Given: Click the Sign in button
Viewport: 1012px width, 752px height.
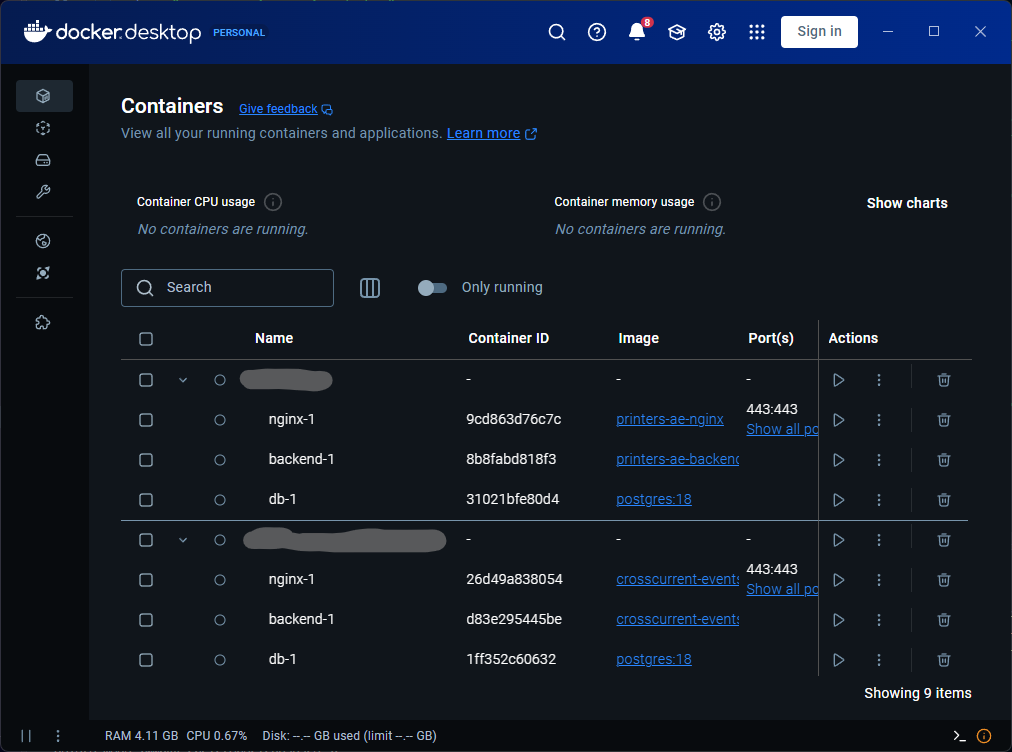Looking at the screenshot, I should [x=819, y=32].
